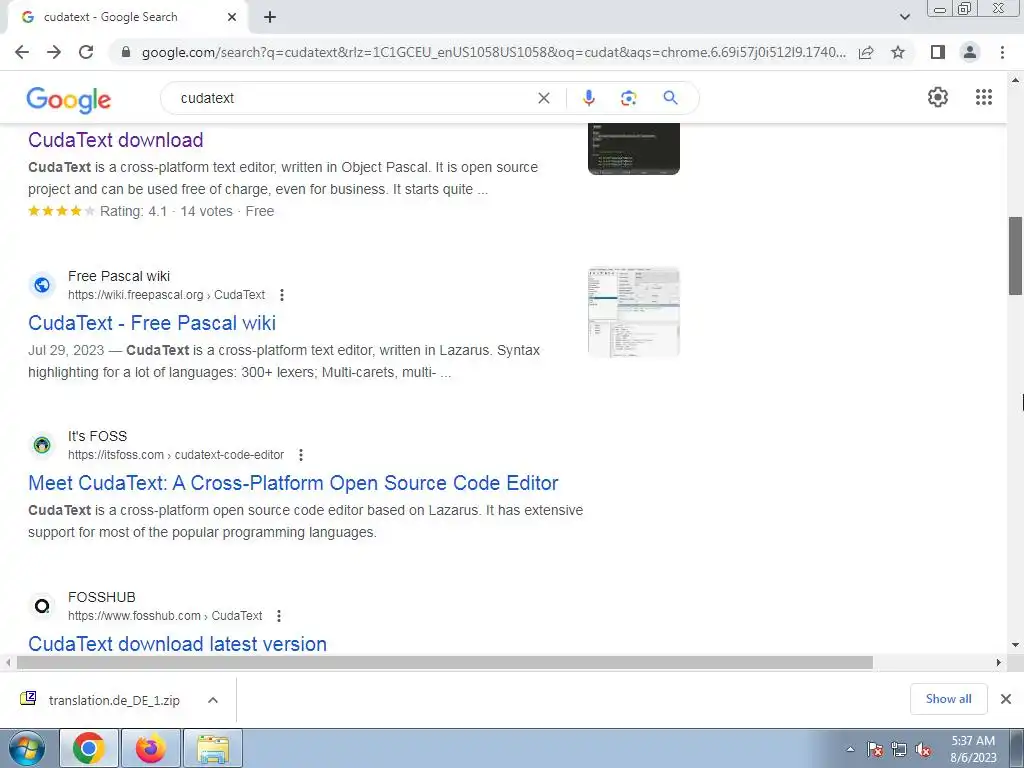Click the wiki.freepascal.org URL text

point(166,295)
